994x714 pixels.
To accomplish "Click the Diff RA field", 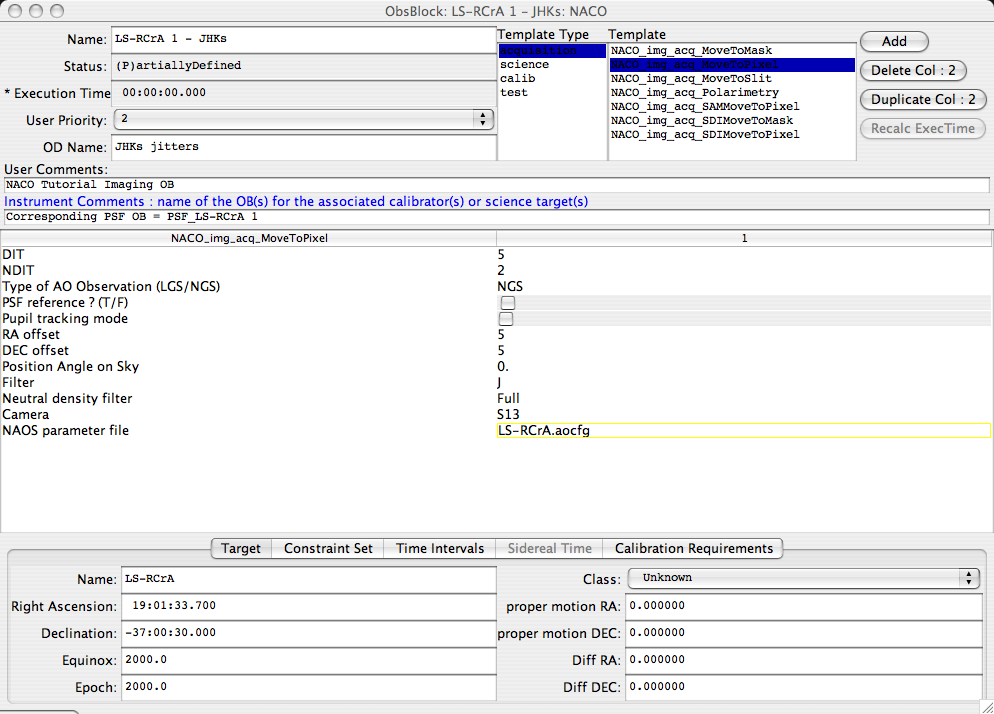I will [x=804, y=661].
